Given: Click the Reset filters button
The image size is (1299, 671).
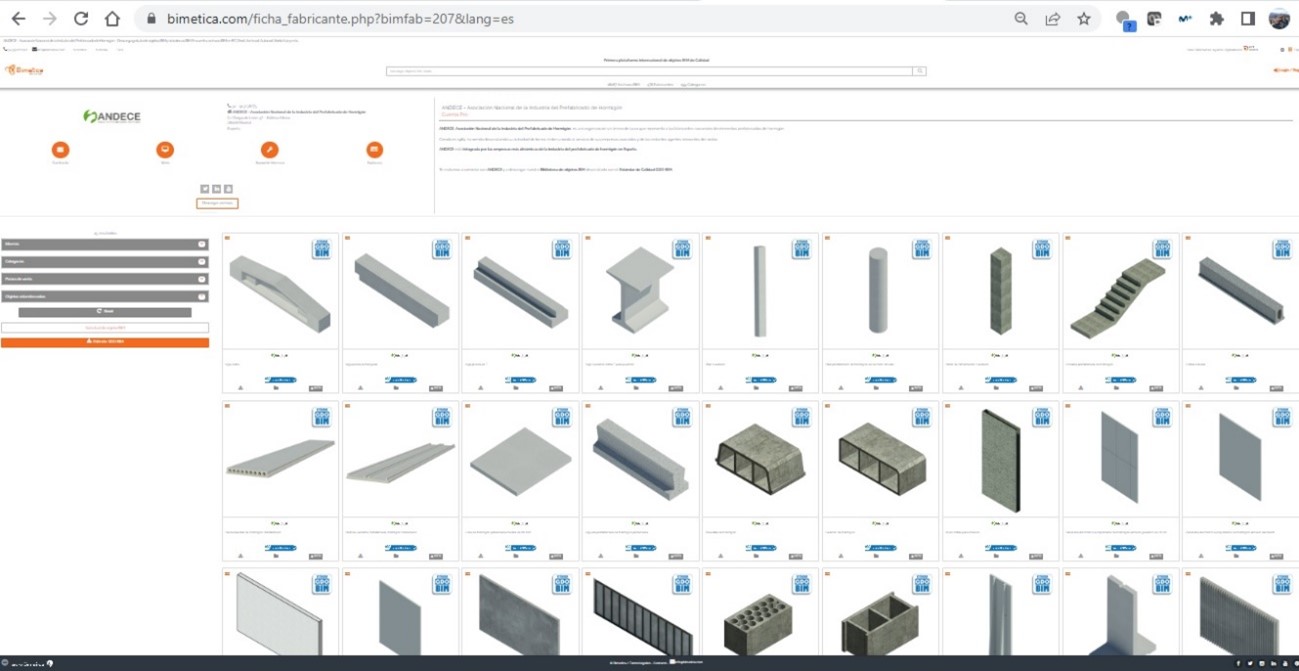Looking at the screenshot, I should tap(105, 312).
